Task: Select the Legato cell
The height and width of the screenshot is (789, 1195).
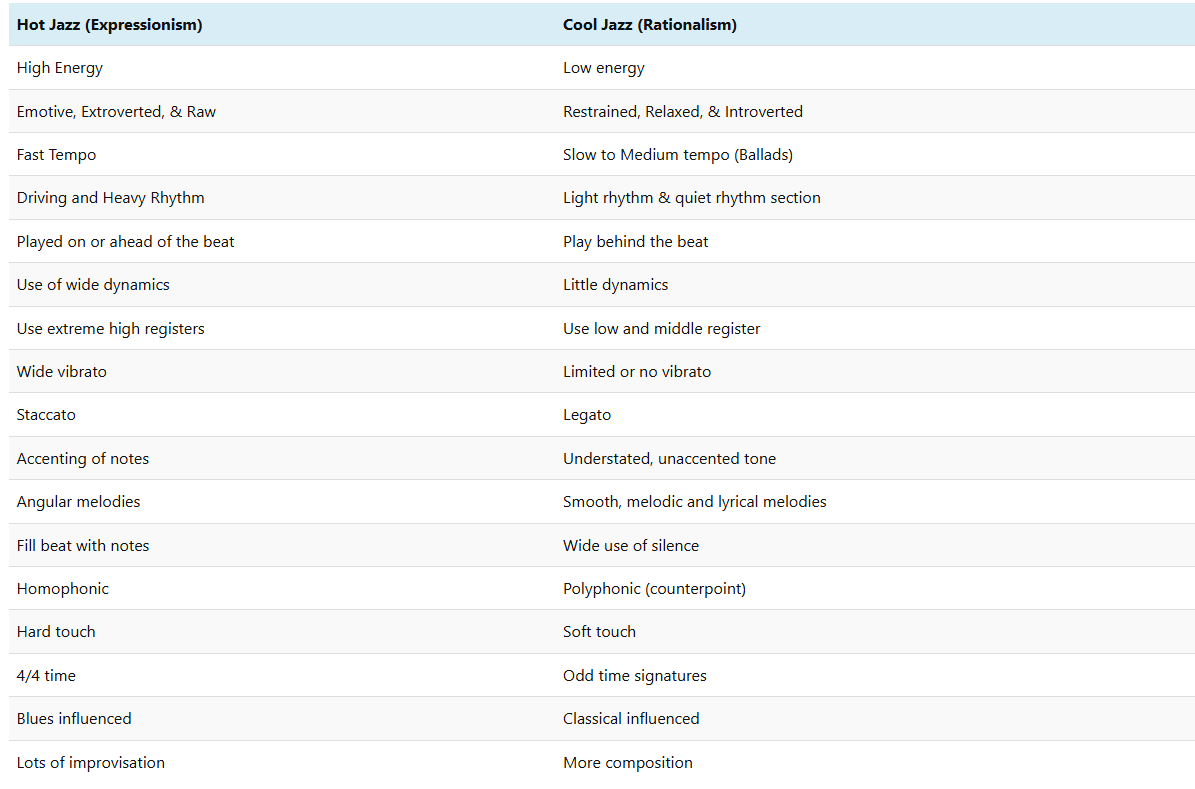Action: pos(587,415)
